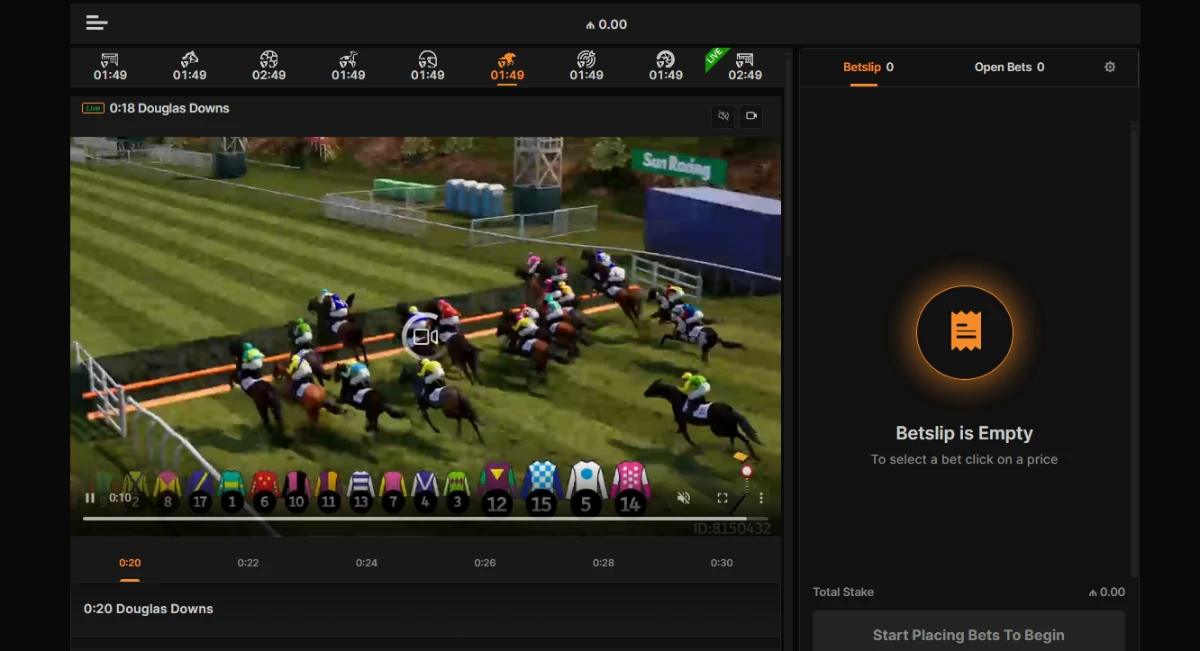The height and width of the screenshot is (651, 1200).
Task: Click the Betslip is Empty message
Action: coord(964,433)
